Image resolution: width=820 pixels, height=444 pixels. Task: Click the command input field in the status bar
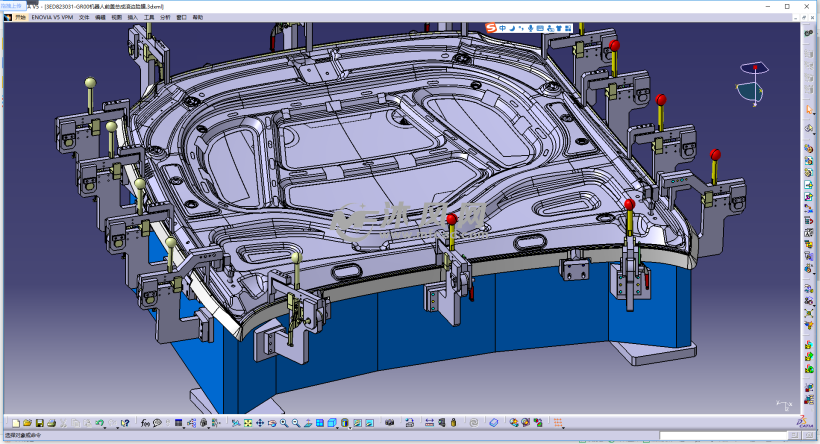pos(723,435)
